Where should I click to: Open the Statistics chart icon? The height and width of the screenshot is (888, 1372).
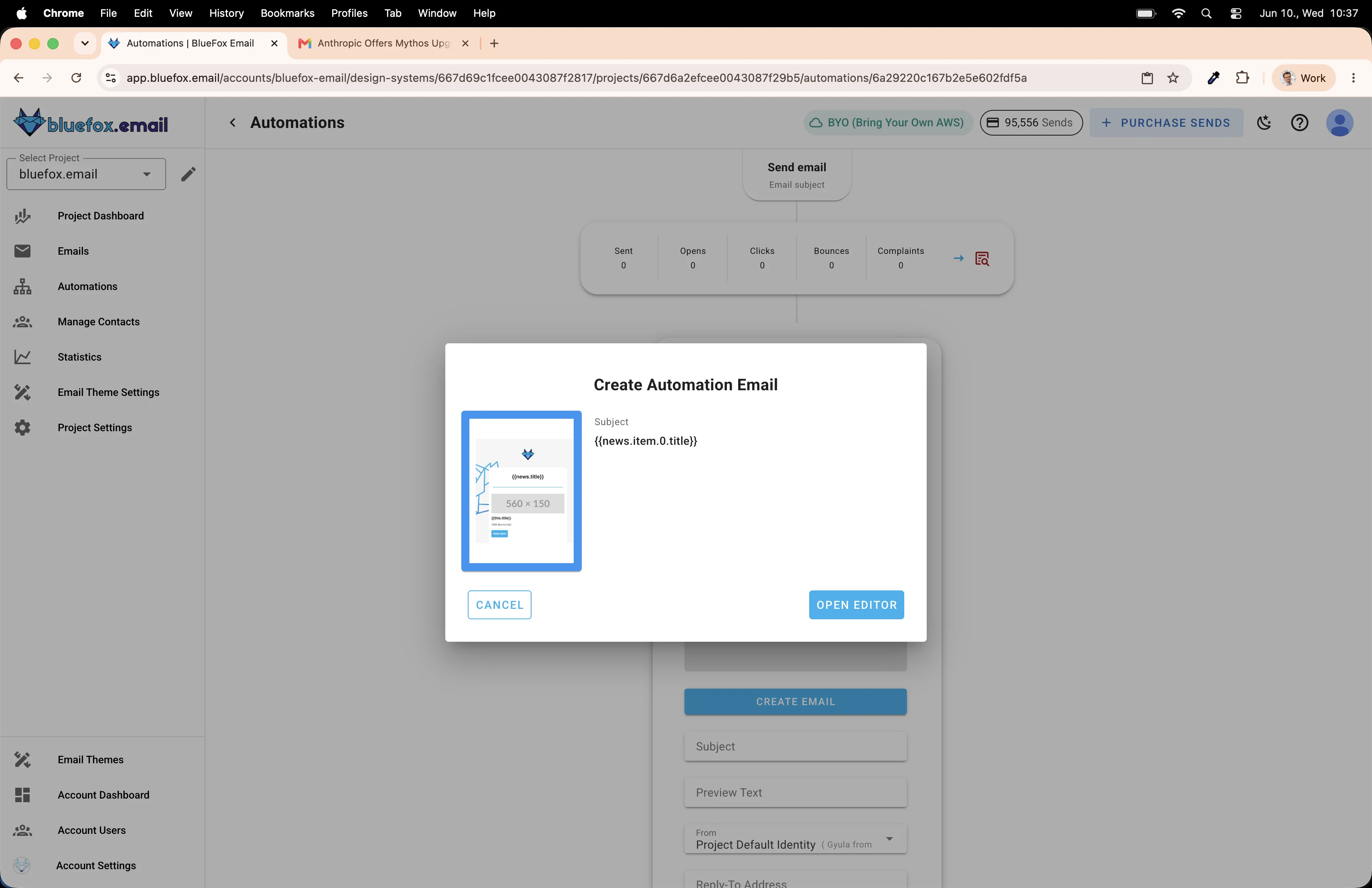(22, 357)
